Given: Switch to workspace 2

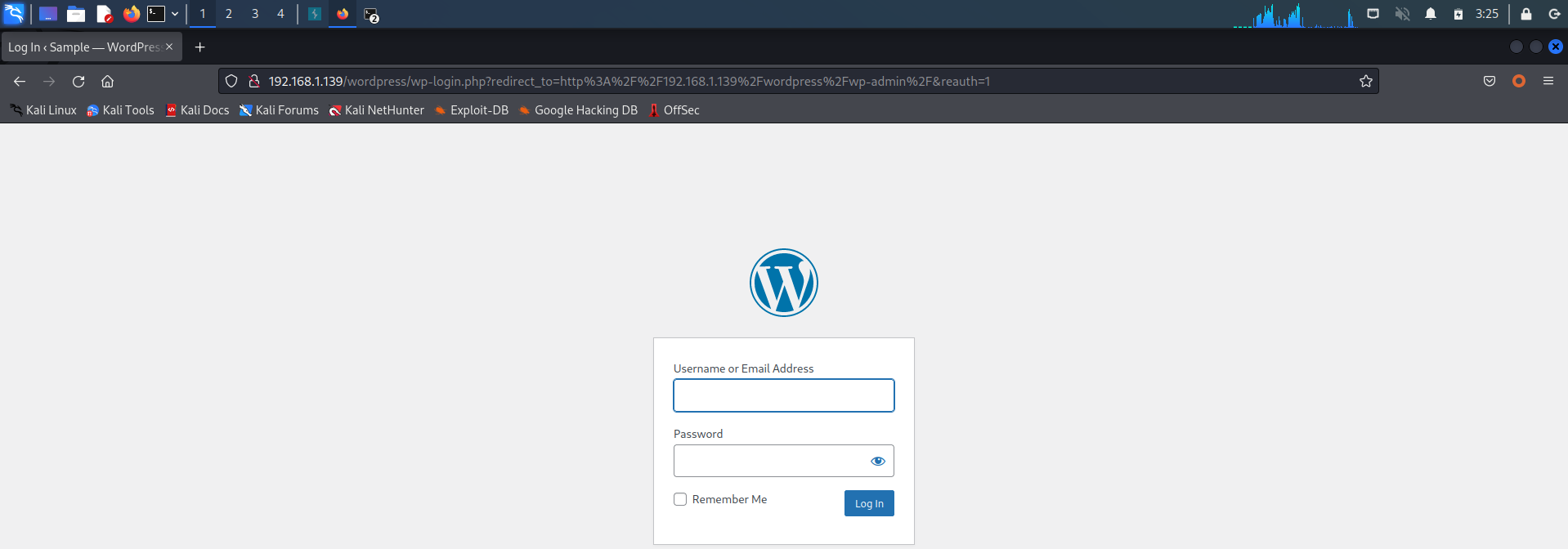Looking at the screenshot, I should 229,14.
